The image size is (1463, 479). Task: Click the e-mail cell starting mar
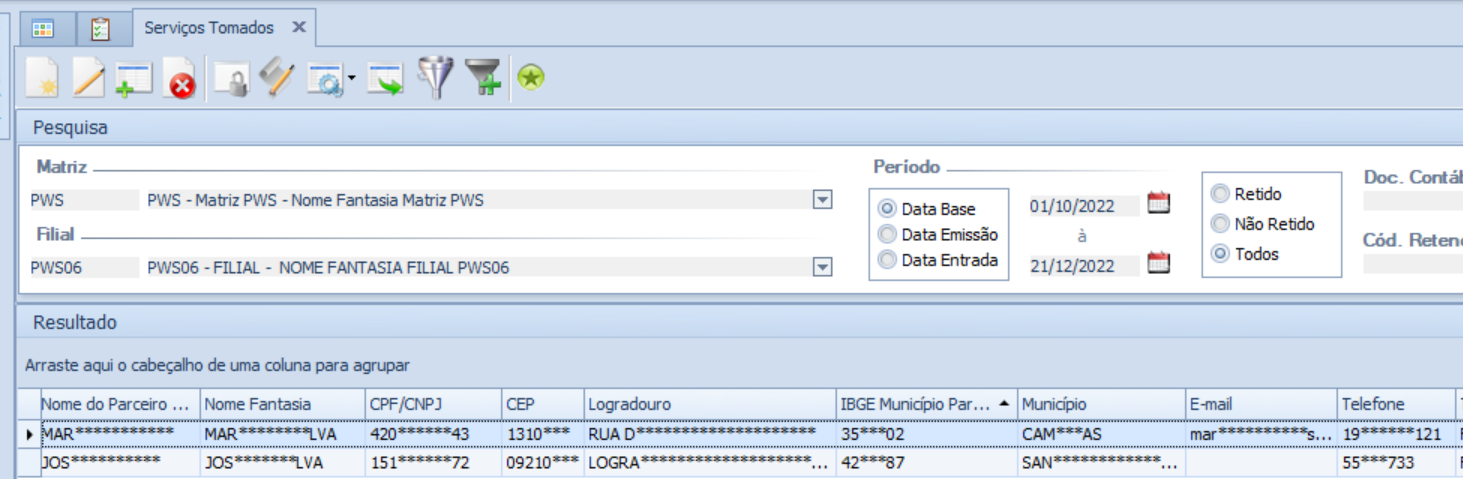pos(1261,434)
